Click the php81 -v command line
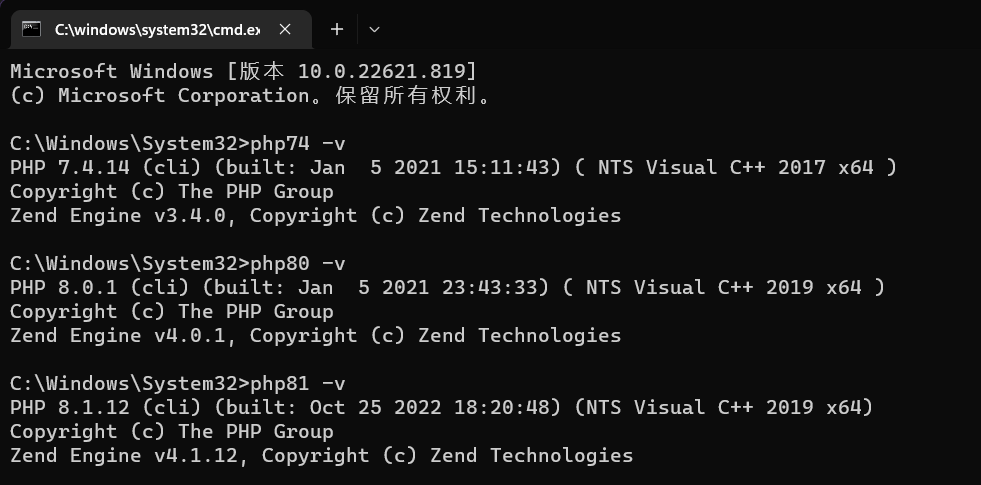Image resolution: width=981 pixels, height=485 pixels. tap(178, 384)
